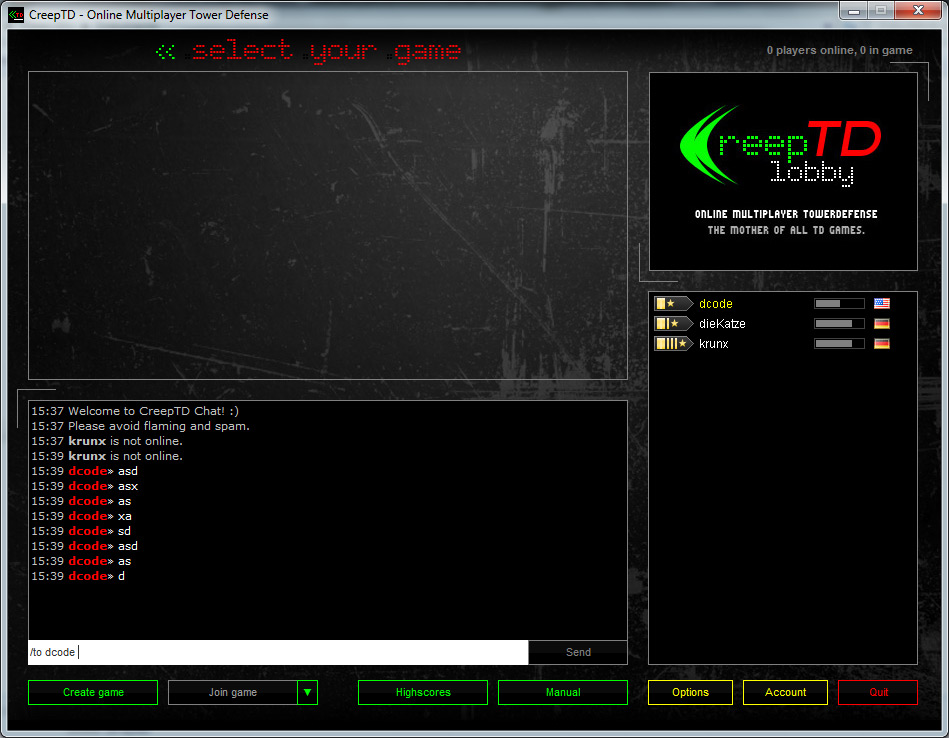This screenshot has height=738, width=949.
Task: Select player krunx in the player list
Action: pyautogui.click(x=783, y=343)
